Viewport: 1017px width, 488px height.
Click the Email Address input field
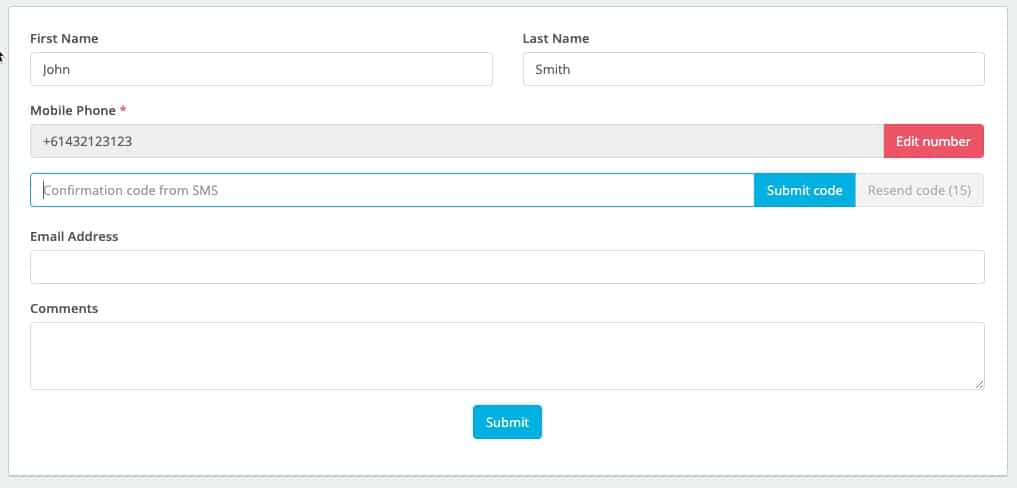(507, 267)
